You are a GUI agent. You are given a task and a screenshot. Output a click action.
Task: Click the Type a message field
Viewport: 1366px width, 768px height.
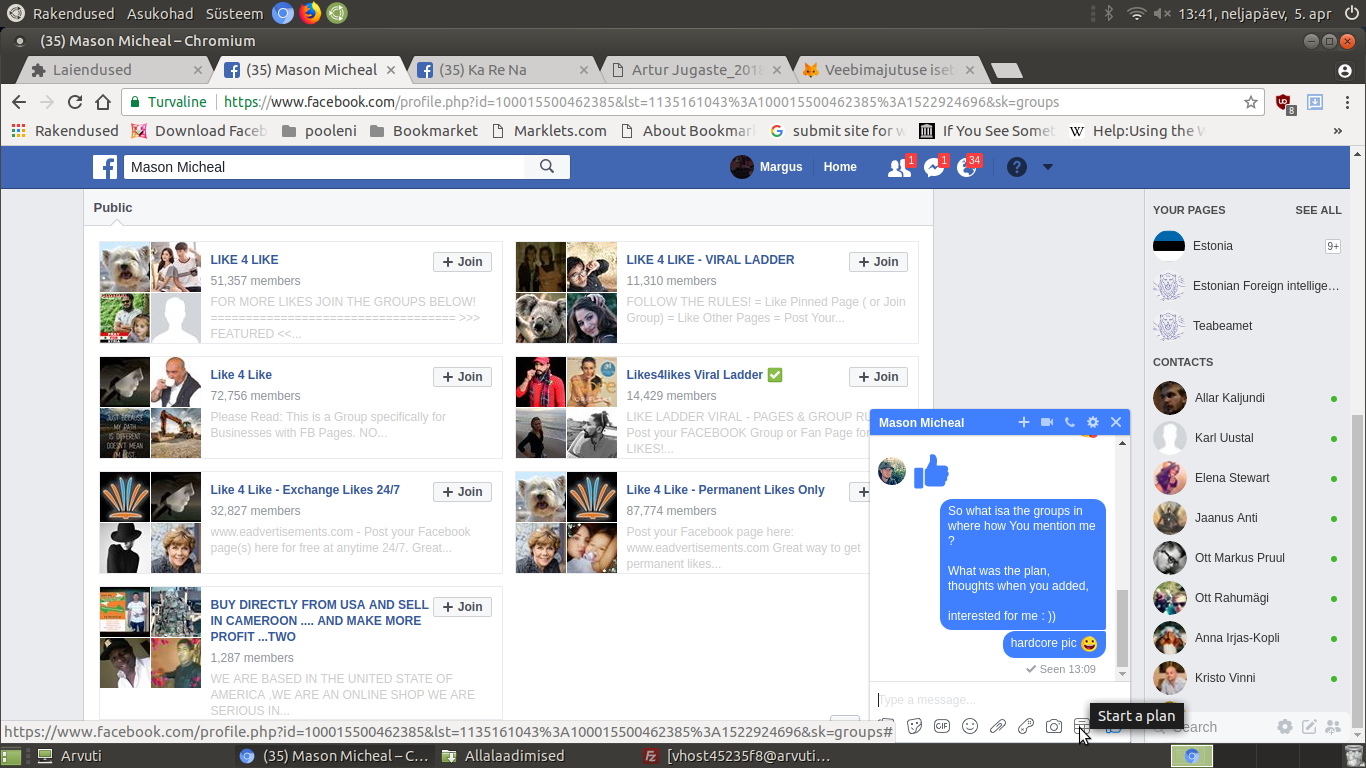[x=1000, y=700]
